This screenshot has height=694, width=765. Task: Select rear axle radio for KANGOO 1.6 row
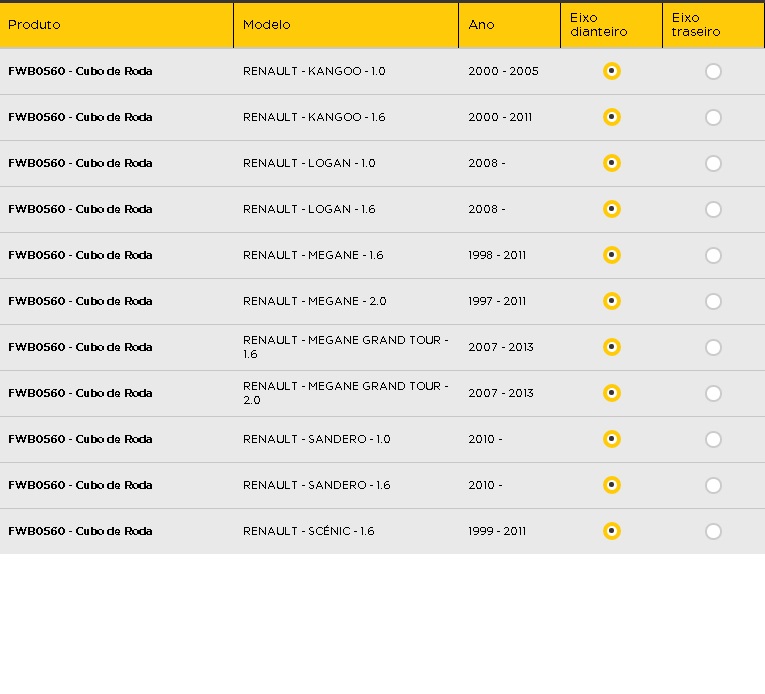pos(713,117)
